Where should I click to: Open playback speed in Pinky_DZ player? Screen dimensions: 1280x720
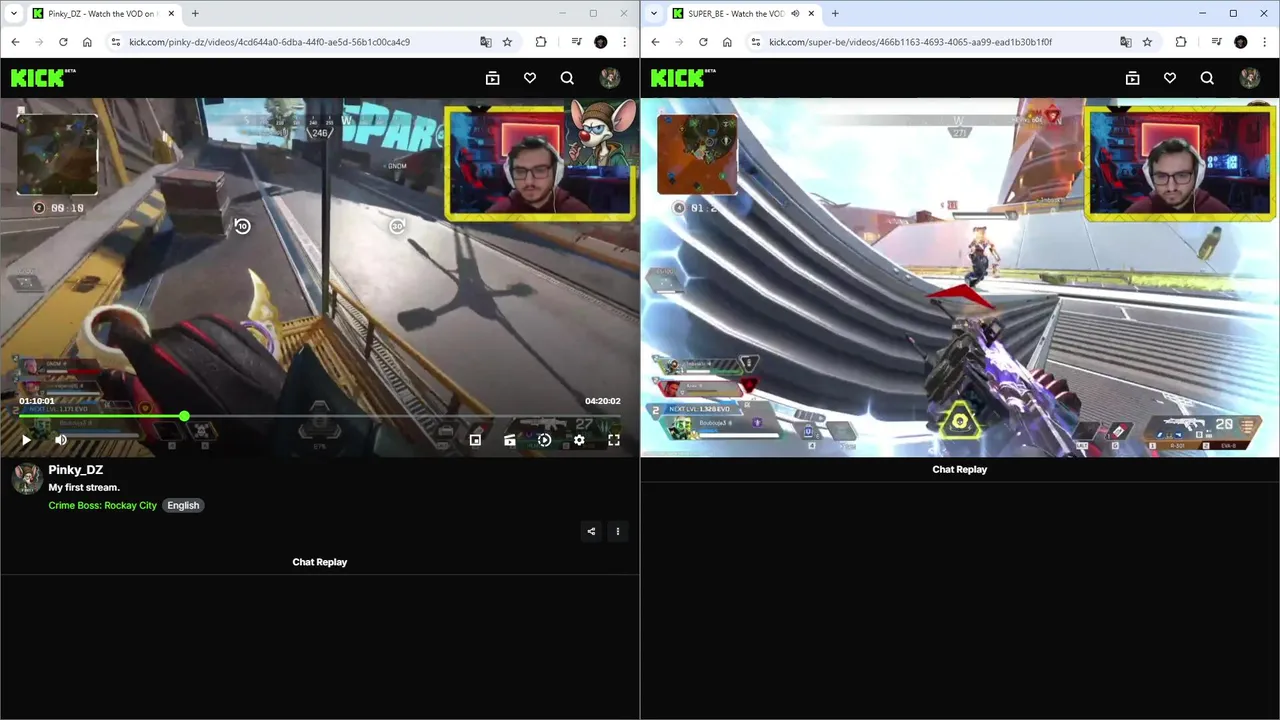pos(544,440)
